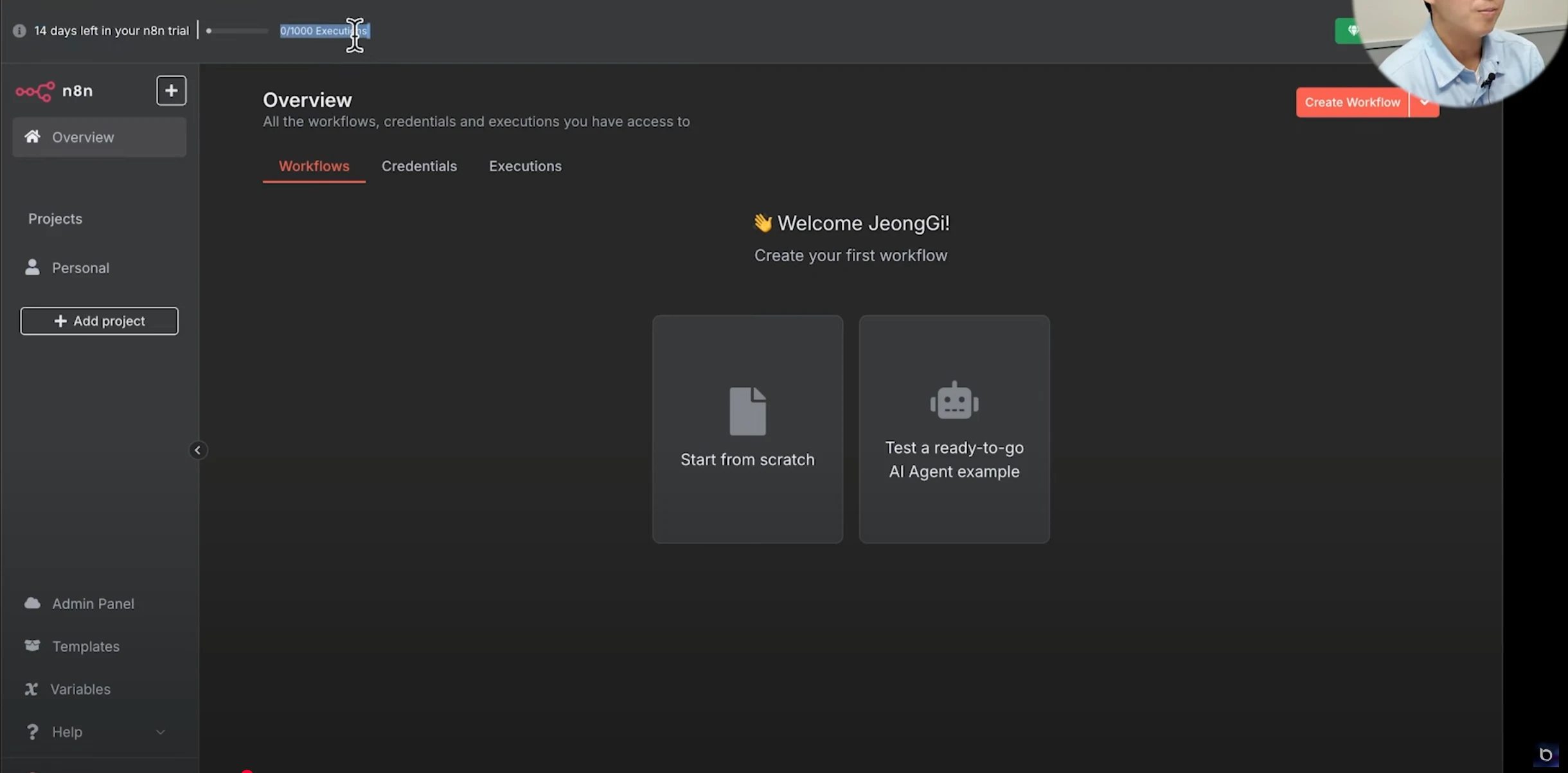Switch to the Workflows tab

314,166
